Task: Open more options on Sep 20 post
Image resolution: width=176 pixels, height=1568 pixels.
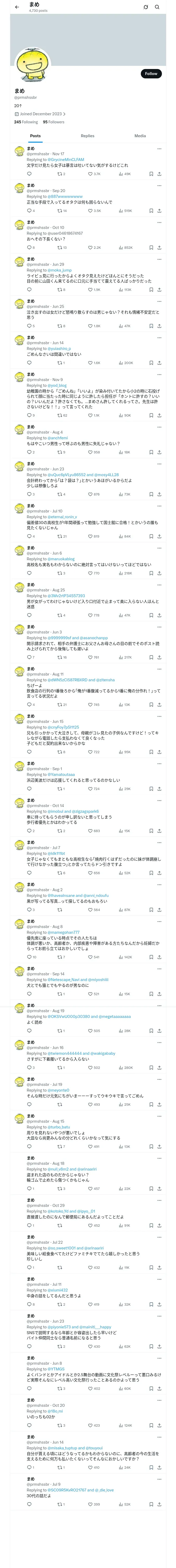Action: [x=160, y=185]
